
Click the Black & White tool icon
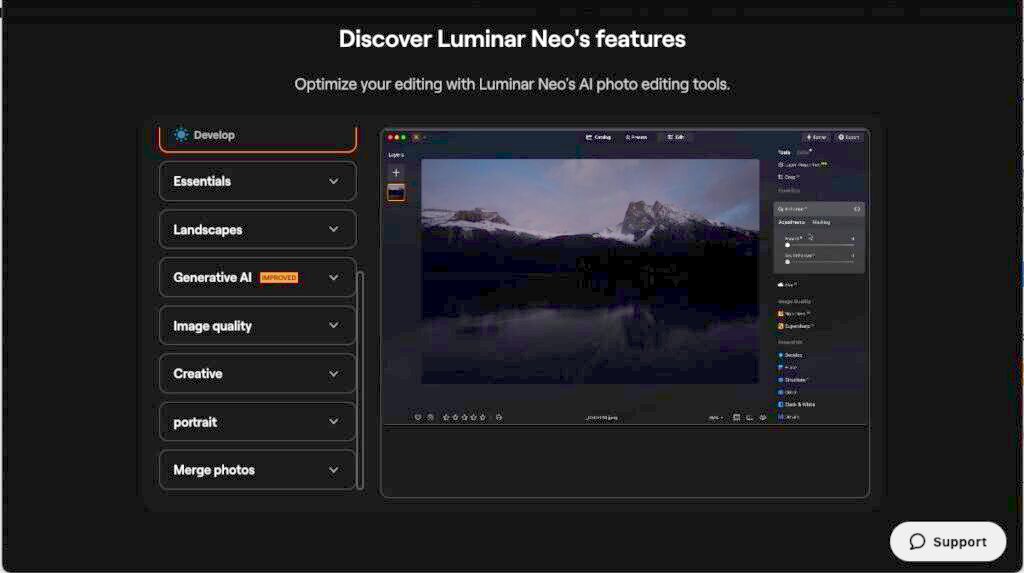[781, 404]
